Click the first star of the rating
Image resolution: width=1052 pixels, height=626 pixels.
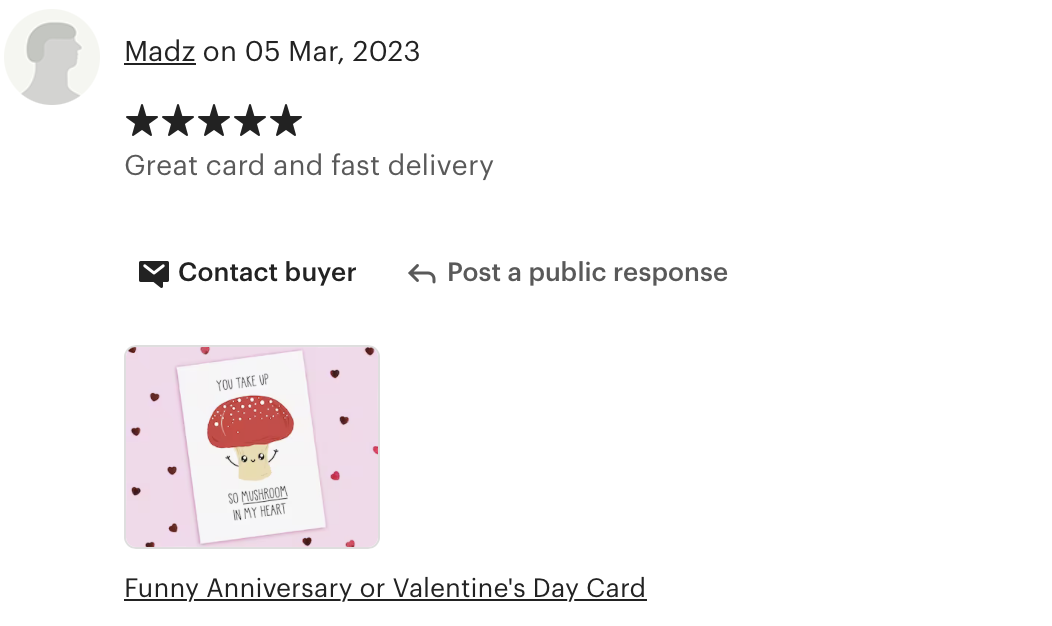(x=142, y=121)
